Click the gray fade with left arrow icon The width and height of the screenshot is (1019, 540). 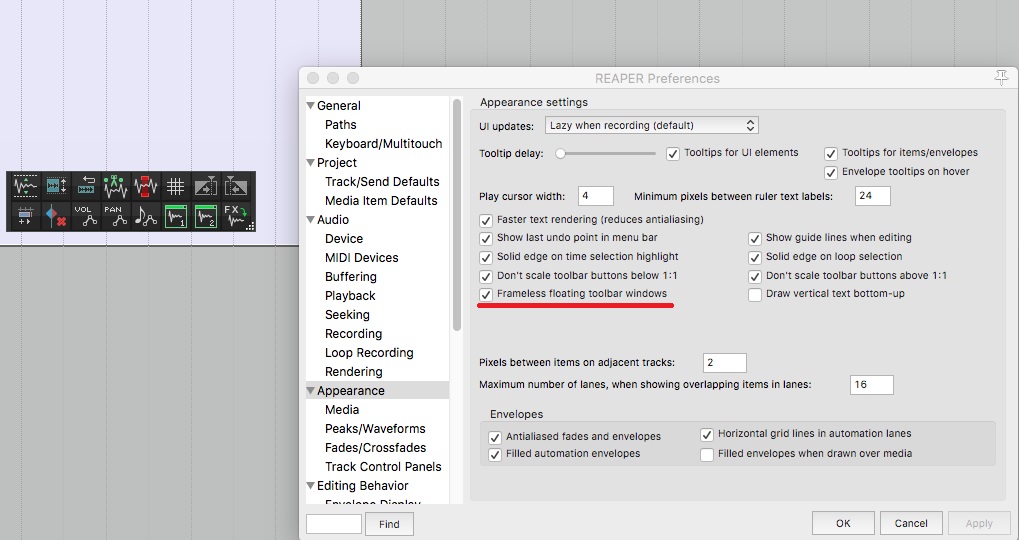[235, 186]
